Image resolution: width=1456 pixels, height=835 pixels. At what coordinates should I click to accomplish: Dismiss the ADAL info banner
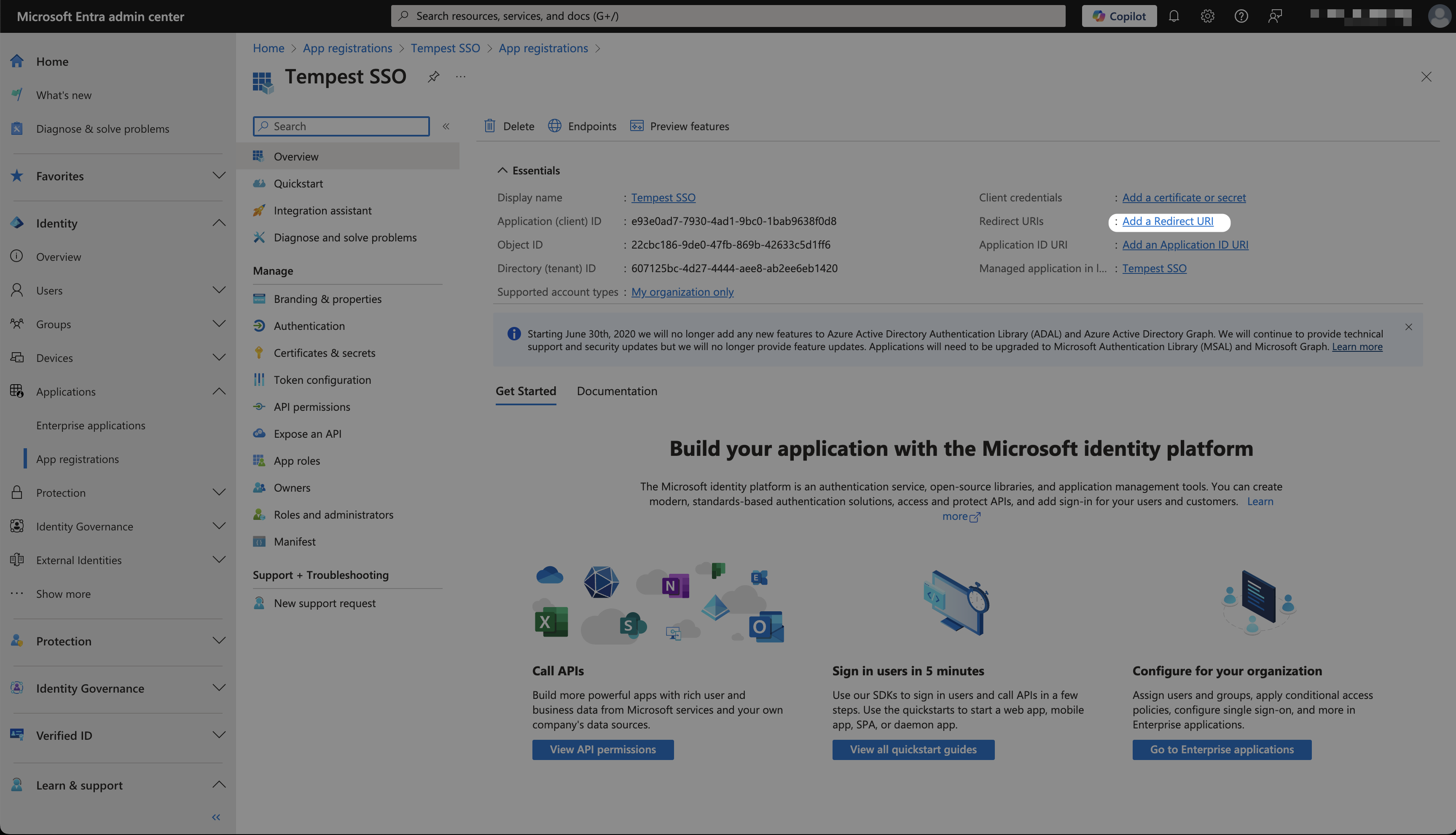tap(1408, 327)
